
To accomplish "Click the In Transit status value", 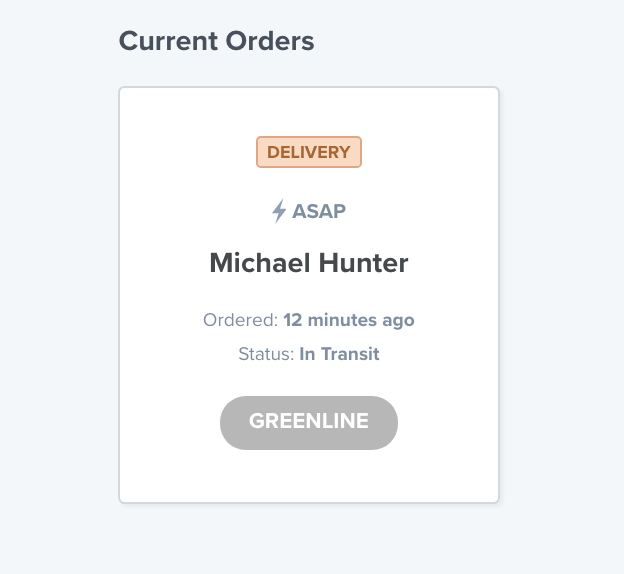I will (x=339, y=354).
